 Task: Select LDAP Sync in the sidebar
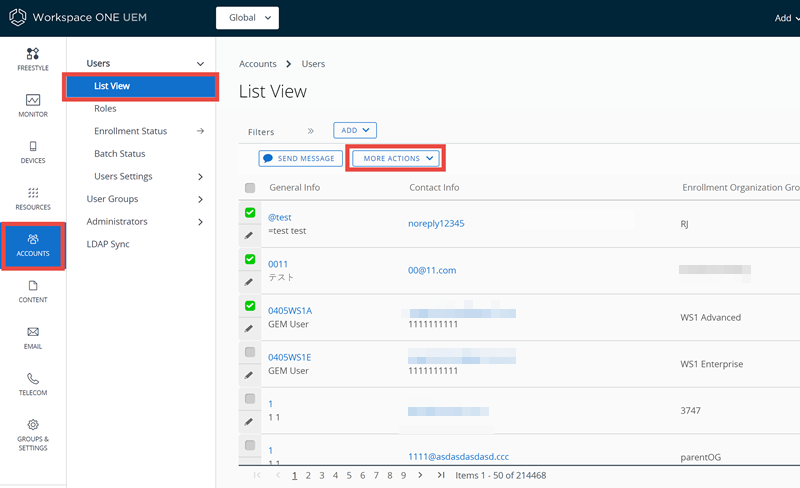point(108,244)
